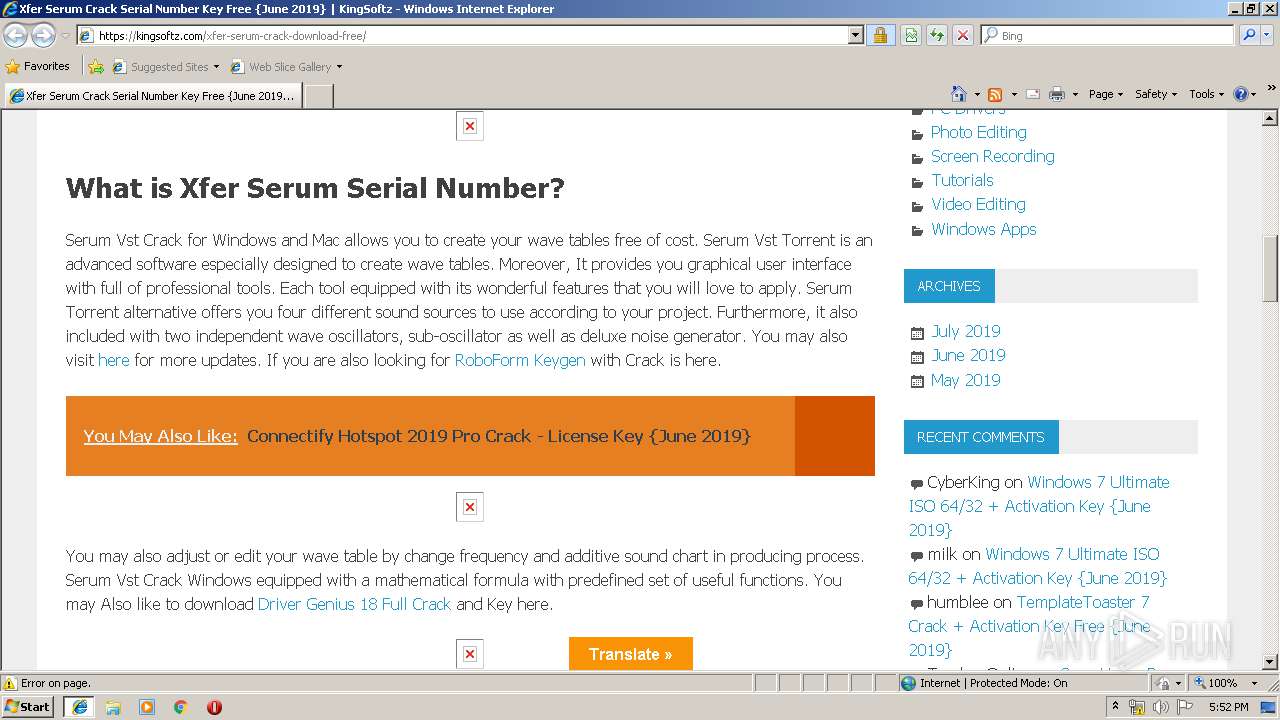Open the Help question mark icon

(1241, 94)
